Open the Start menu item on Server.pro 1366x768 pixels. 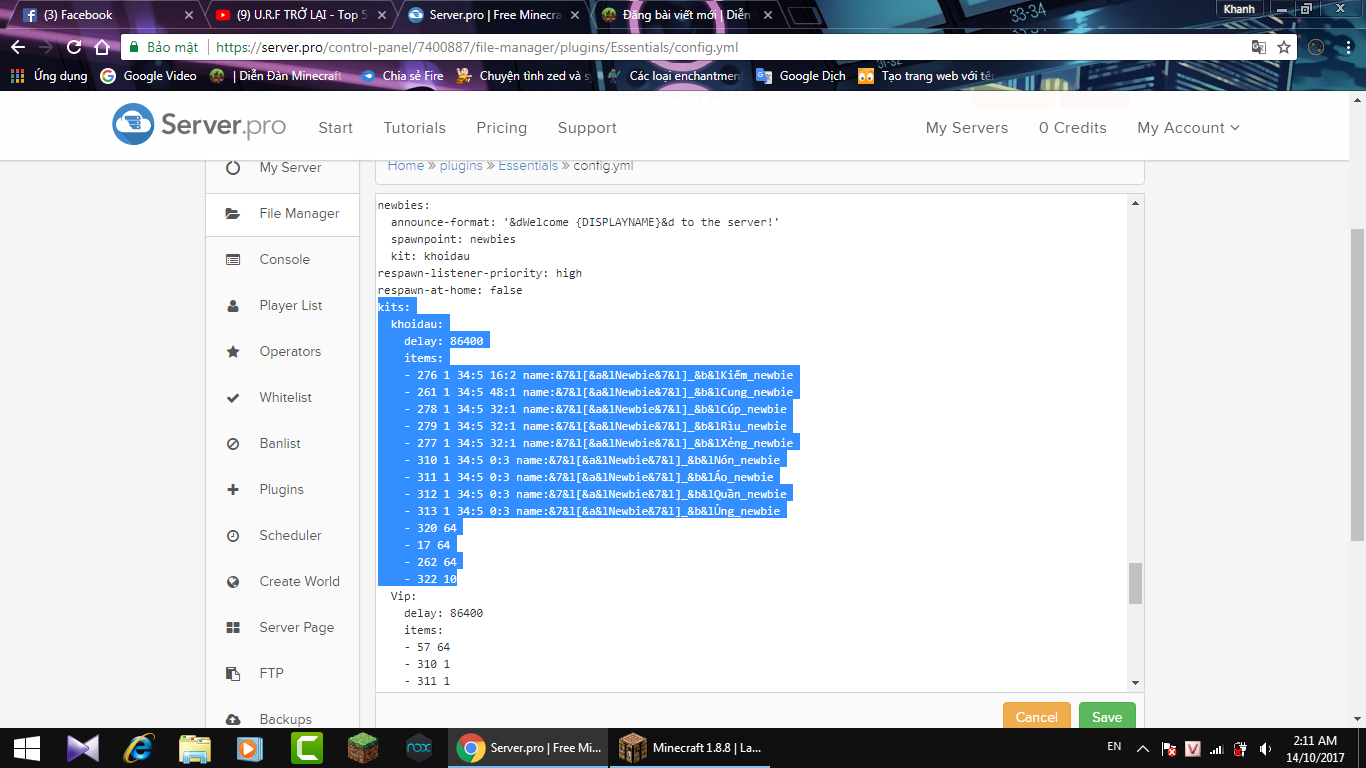pos(335,128)
